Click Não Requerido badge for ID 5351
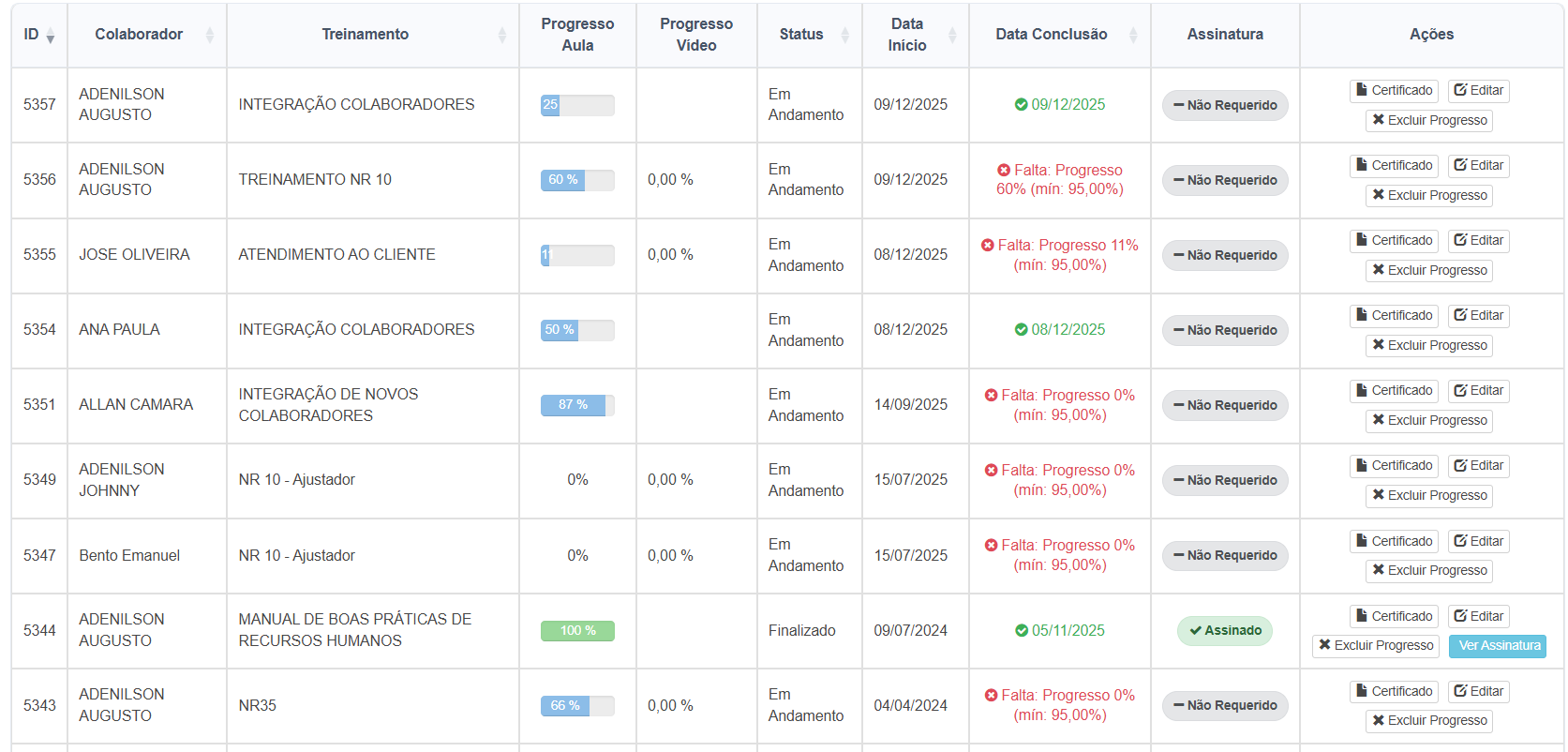1568x752 pixels. pos(1225,406)
